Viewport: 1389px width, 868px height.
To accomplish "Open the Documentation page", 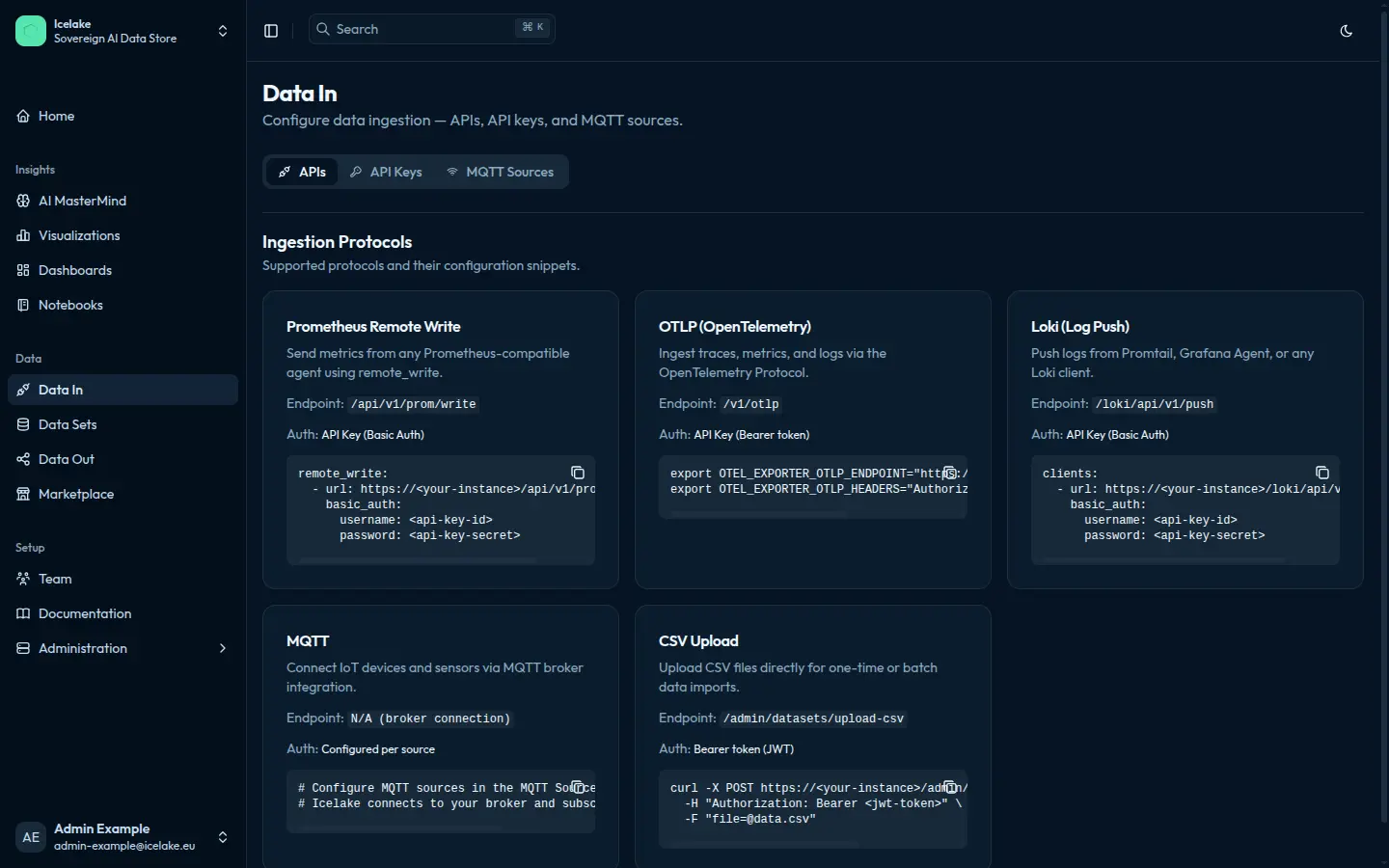I will point(85,613).
